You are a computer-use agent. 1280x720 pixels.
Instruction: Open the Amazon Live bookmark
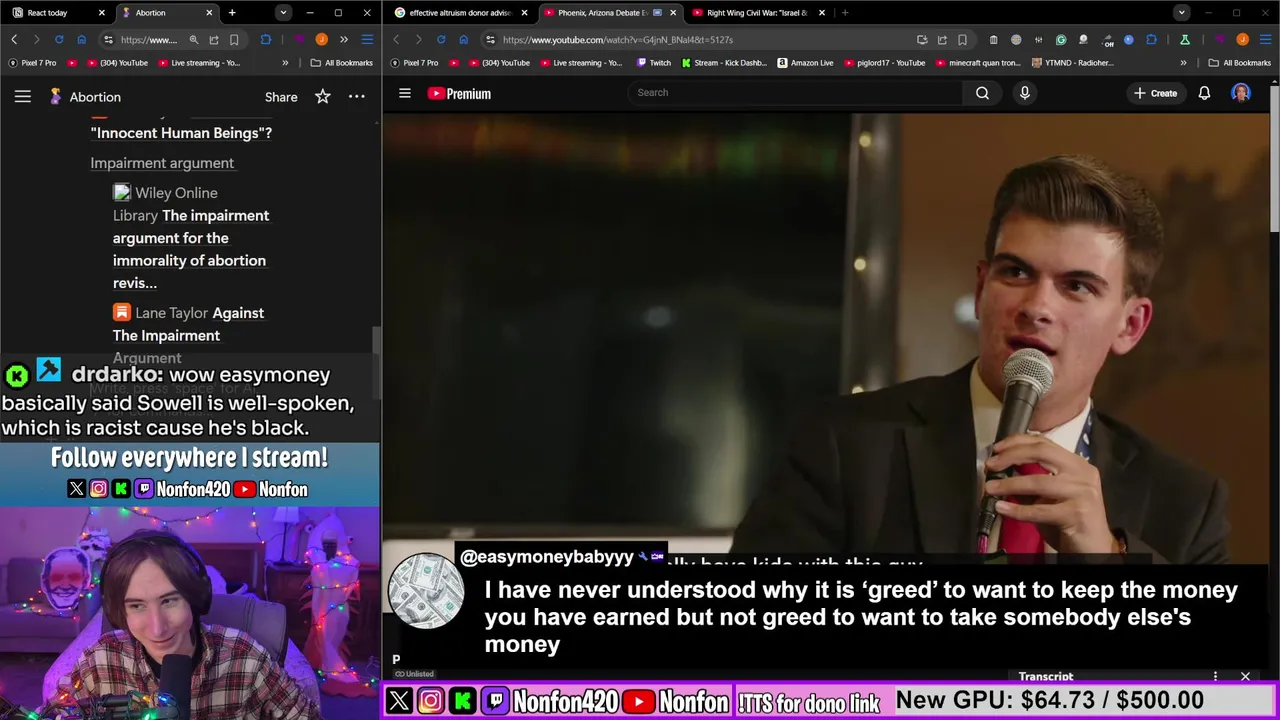coord(805,63)
